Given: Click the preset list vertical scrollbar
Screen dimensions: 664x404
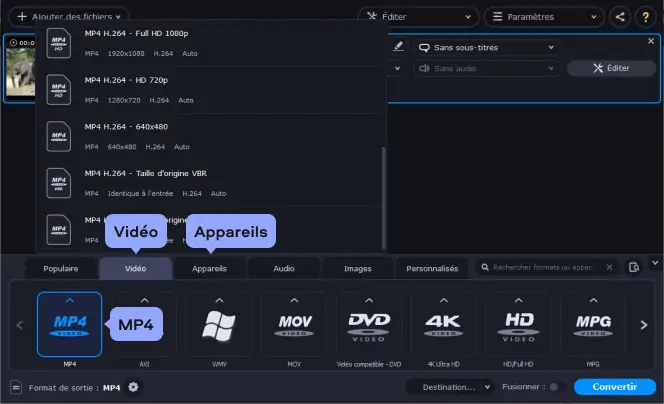Looking at the screenshot, I should [x=384, y=198].
